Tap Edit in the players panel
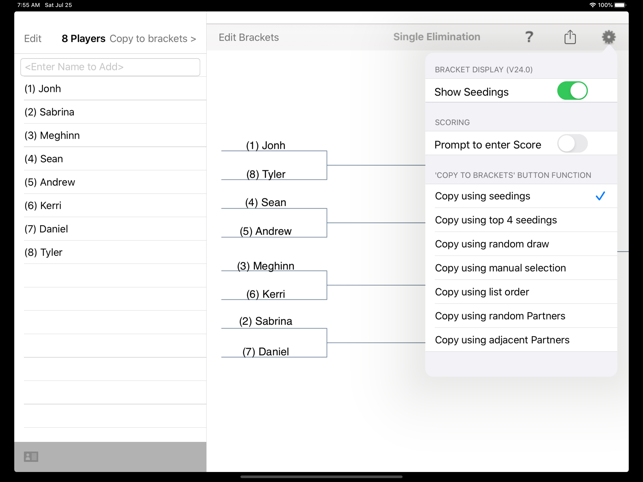Image resolution: width=643 pixels, height=482 pixels. tap(33, 39)
